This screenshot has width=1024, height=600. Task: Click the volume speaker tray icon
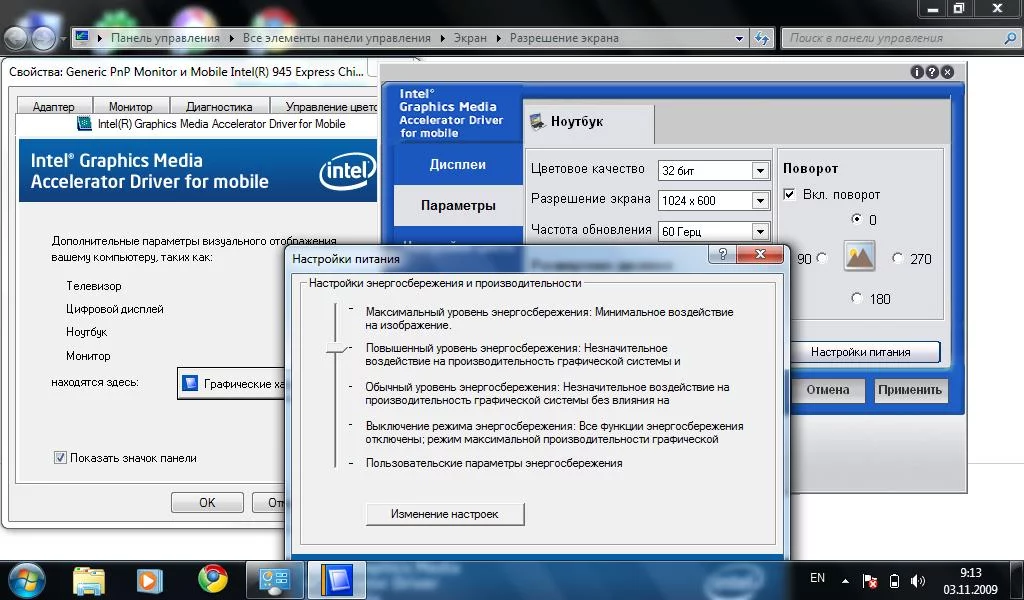tap(919, 580)
